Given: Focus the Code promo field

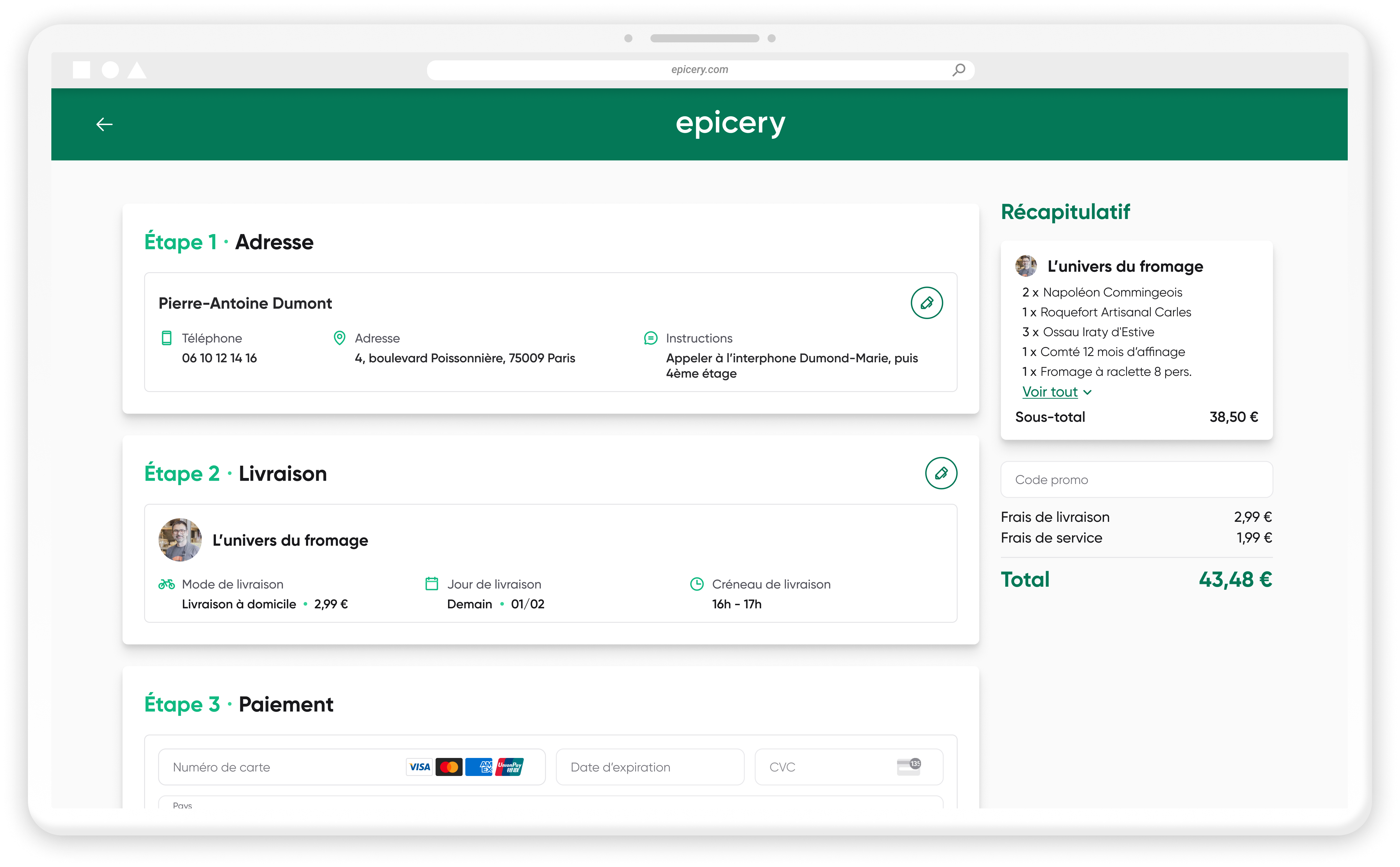Looking at the screenshot, I should click(1136, 479).
